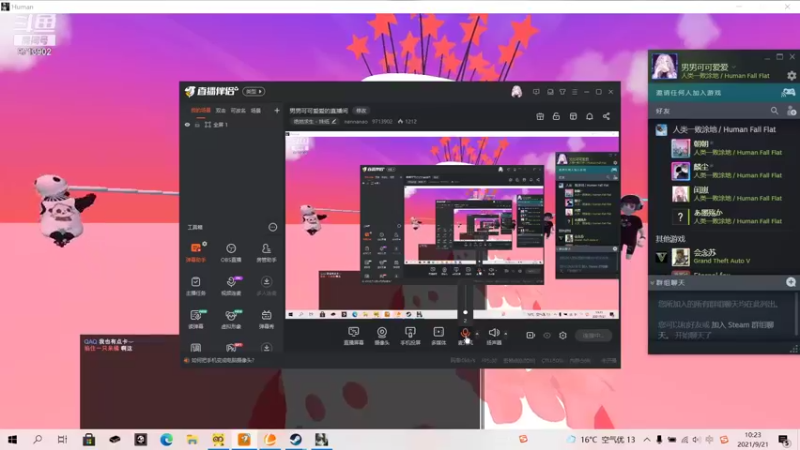This screenshot has width=800, height=450.
Task: Expand tool box with the round more button
Action: tap(273, 227)
